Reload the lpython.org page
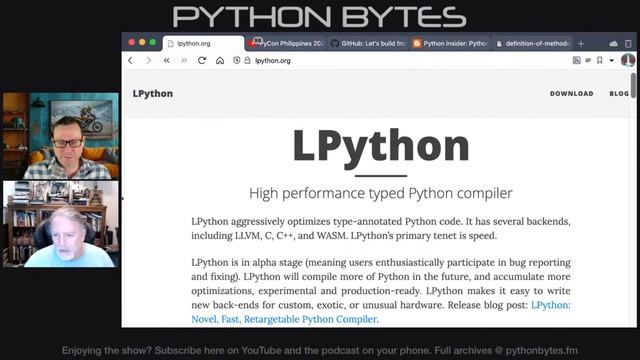Viewport: 640px width, 360px height. [x=202, y=60]
